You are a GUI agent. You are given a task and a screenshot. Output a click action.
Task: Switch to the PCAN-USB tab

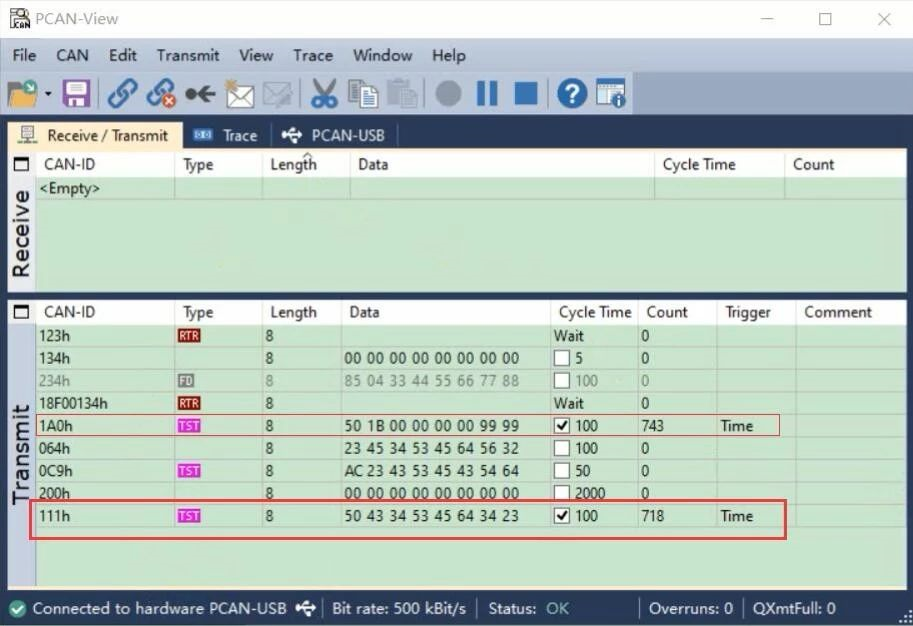334,136
